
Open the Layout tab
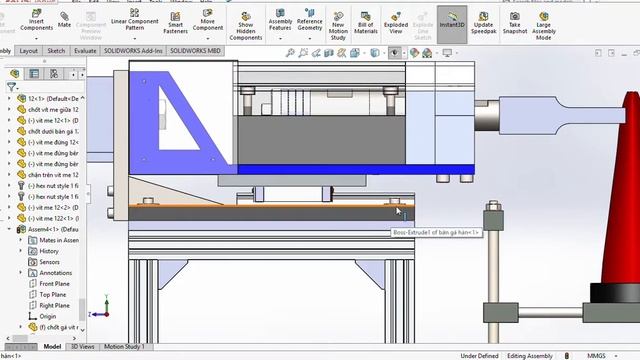29,51
